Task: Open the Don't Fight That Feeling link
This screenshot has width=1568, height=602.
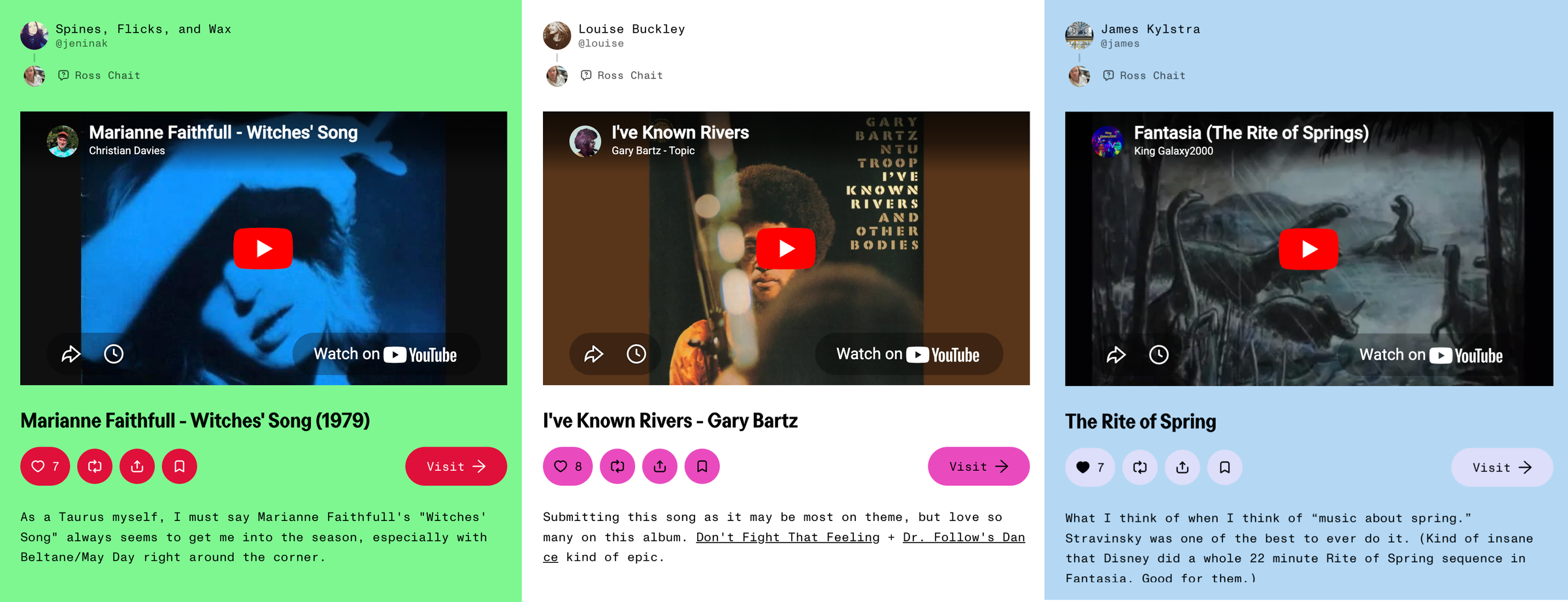Action: coord(788,537)
